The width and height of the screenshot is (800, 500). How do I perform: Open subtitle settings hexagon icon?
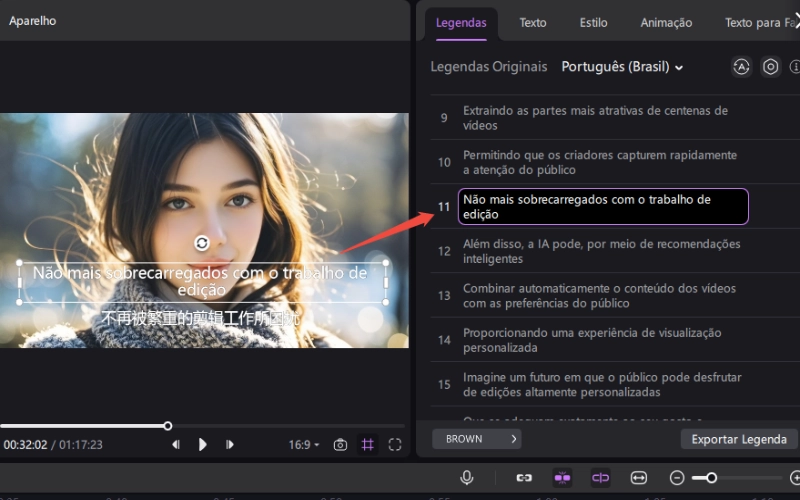pos(770,67)
